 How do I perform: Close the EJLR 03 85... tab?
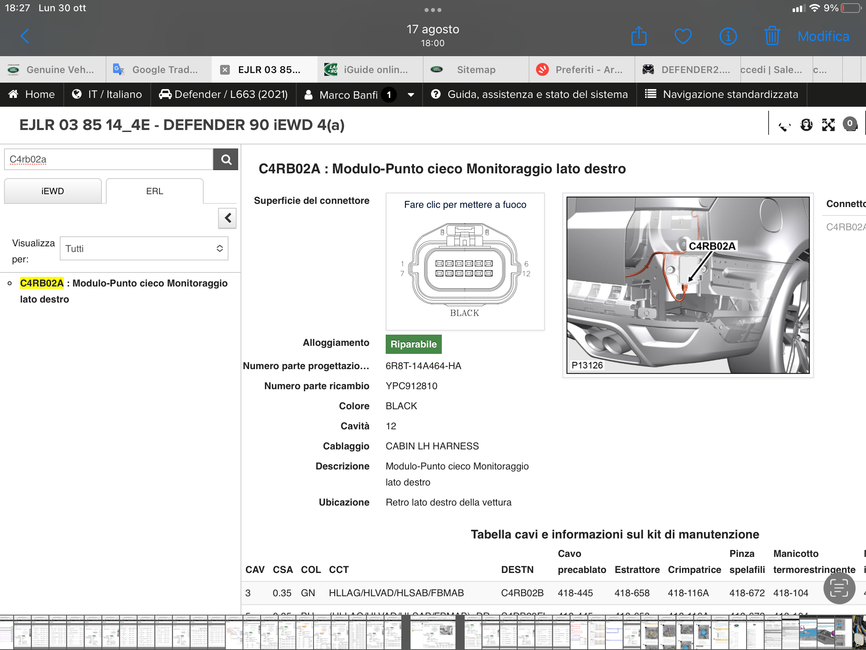[x=225, y=70]
